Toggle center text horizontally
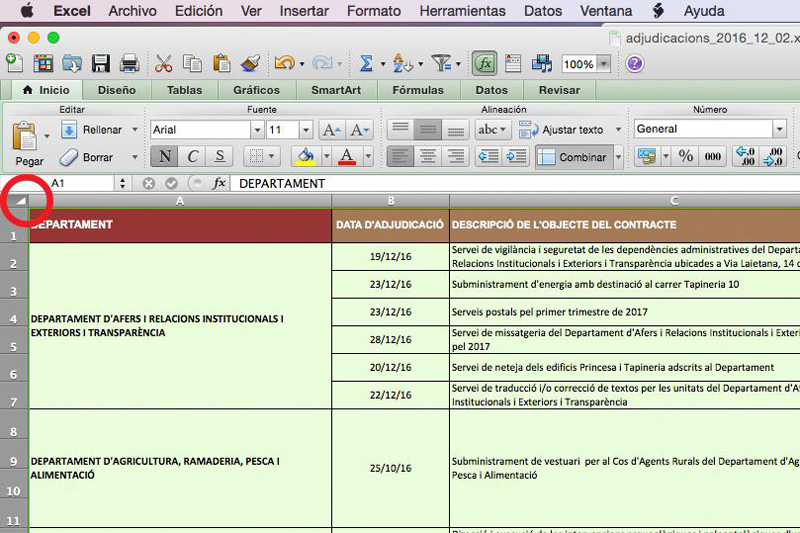 pyautogui.click(x=428, y=157)
